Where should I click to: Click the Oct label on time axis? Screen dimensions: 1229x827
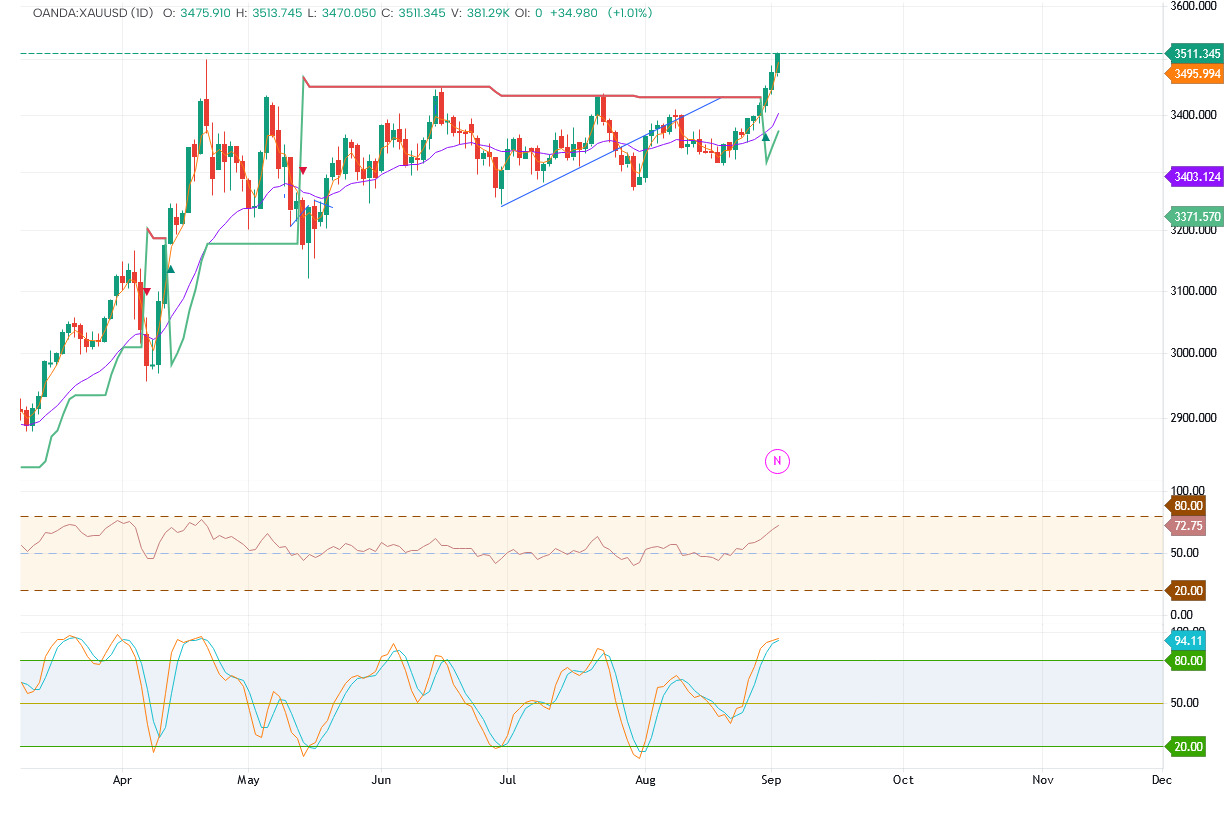pyautogui.click(x=903, y=779)
